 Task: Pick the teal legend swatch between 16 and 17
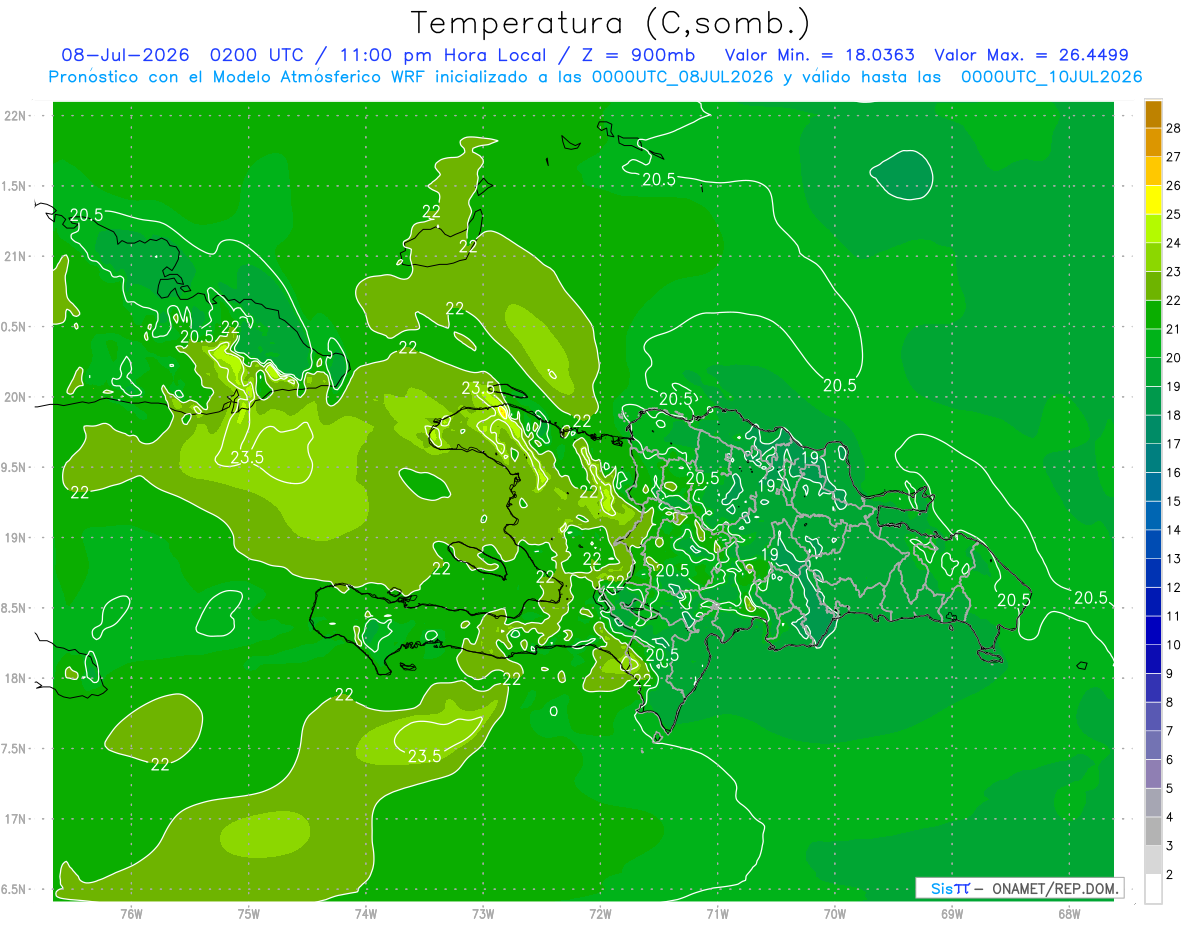[x=1153, y=458]
